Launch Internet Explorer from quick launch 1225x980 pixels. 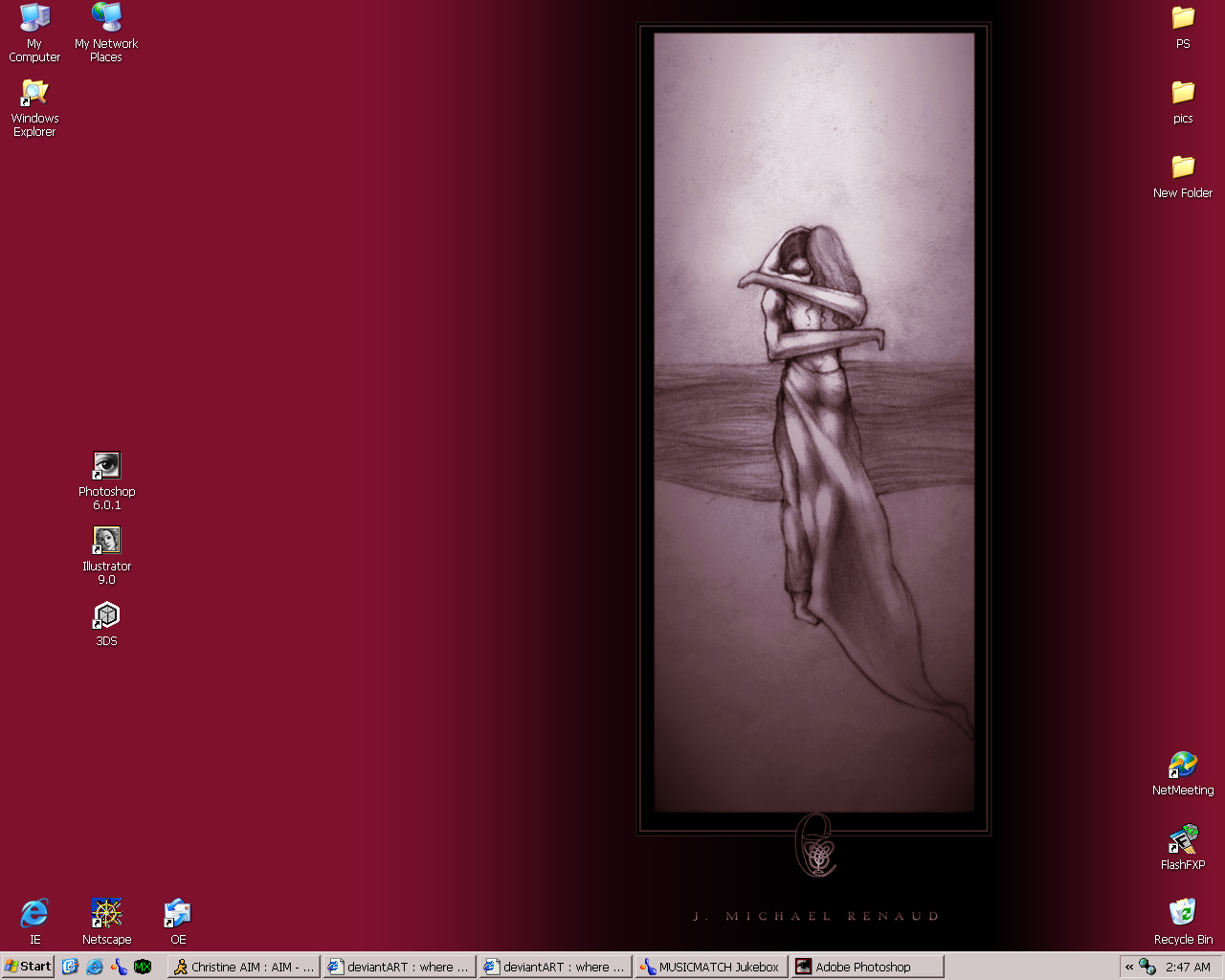94,967
